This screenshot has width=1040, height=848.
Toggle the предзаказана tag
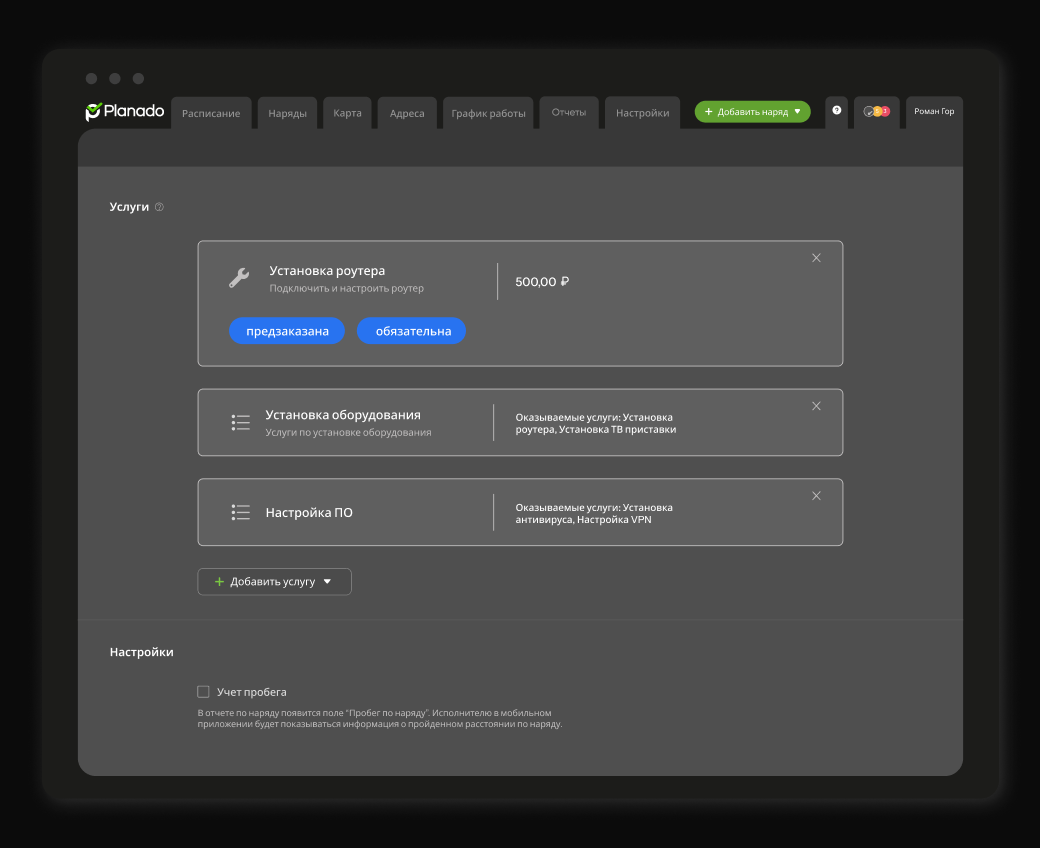[287, 331]
